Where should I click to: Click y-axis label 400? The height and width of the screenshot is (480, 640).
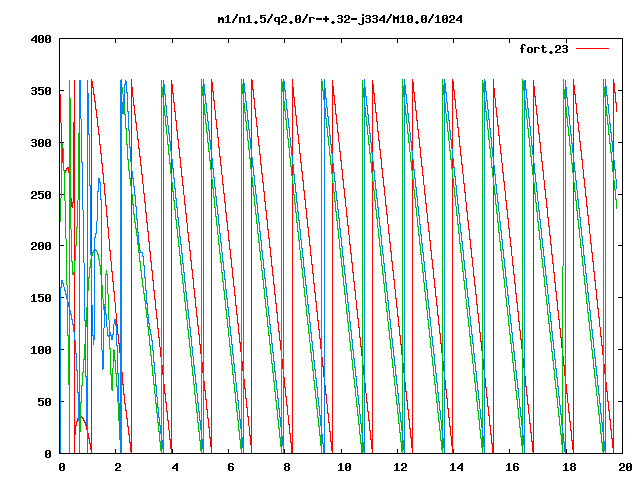click(x=41, y=39)
